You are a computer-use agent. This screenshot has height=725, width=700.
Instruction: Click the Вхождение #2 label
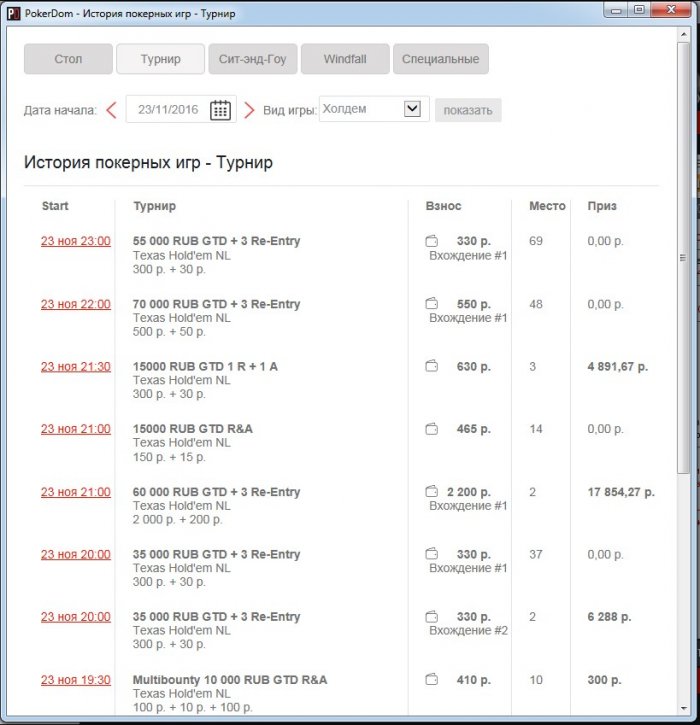[468, 630]
